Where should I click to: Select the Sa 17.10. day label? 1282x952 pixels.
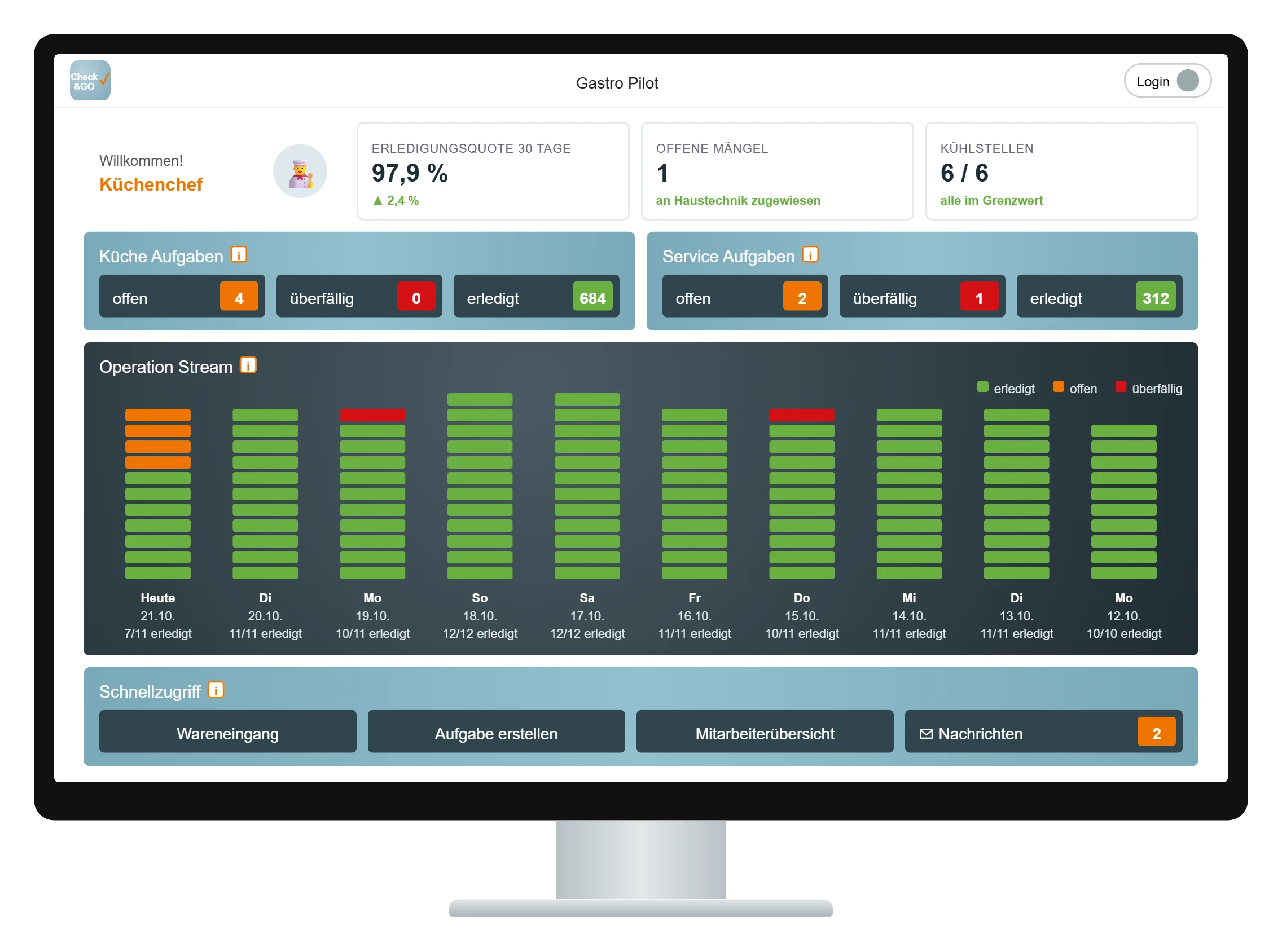587,607
